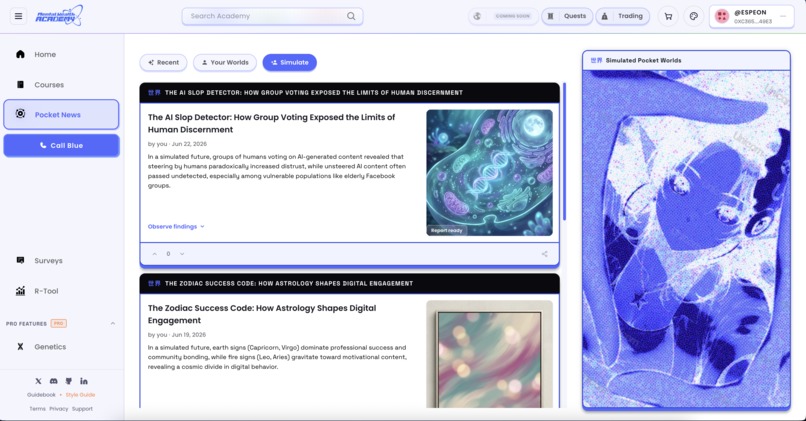Viewport: 806px width, 421px height.
Task: Open the theme palette icon
Action: 693,16
